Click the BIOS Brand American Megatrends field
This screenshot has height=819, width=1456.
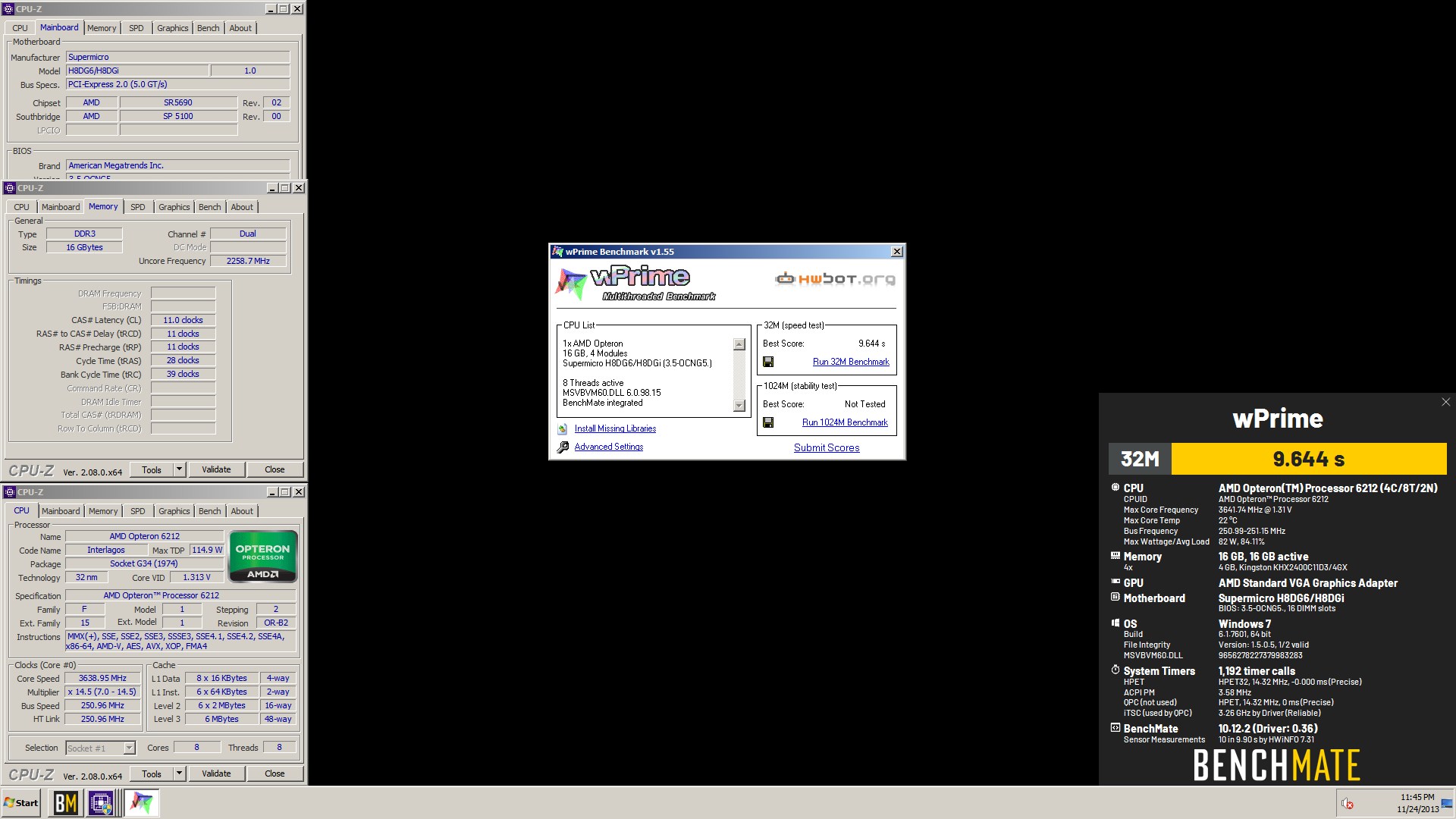click(177, 165)
